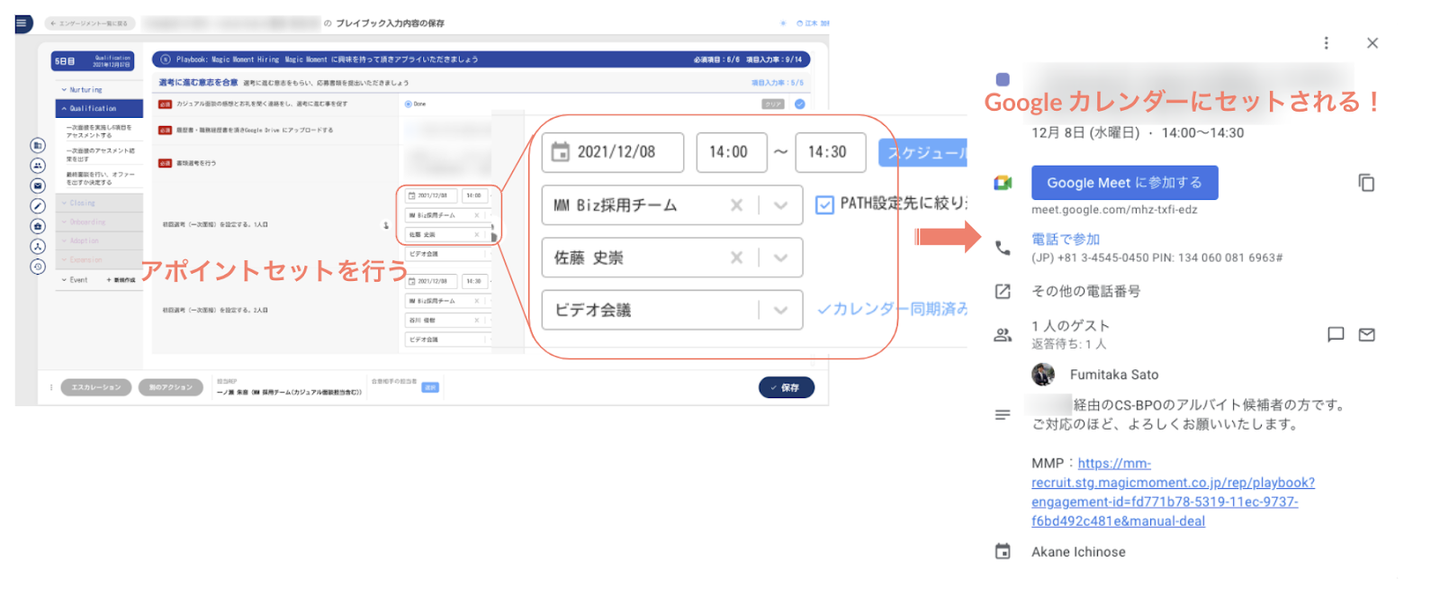Click the clock history icon in sidebar
The width and height of the screenshot is (1440, 607).
point(38,266)
